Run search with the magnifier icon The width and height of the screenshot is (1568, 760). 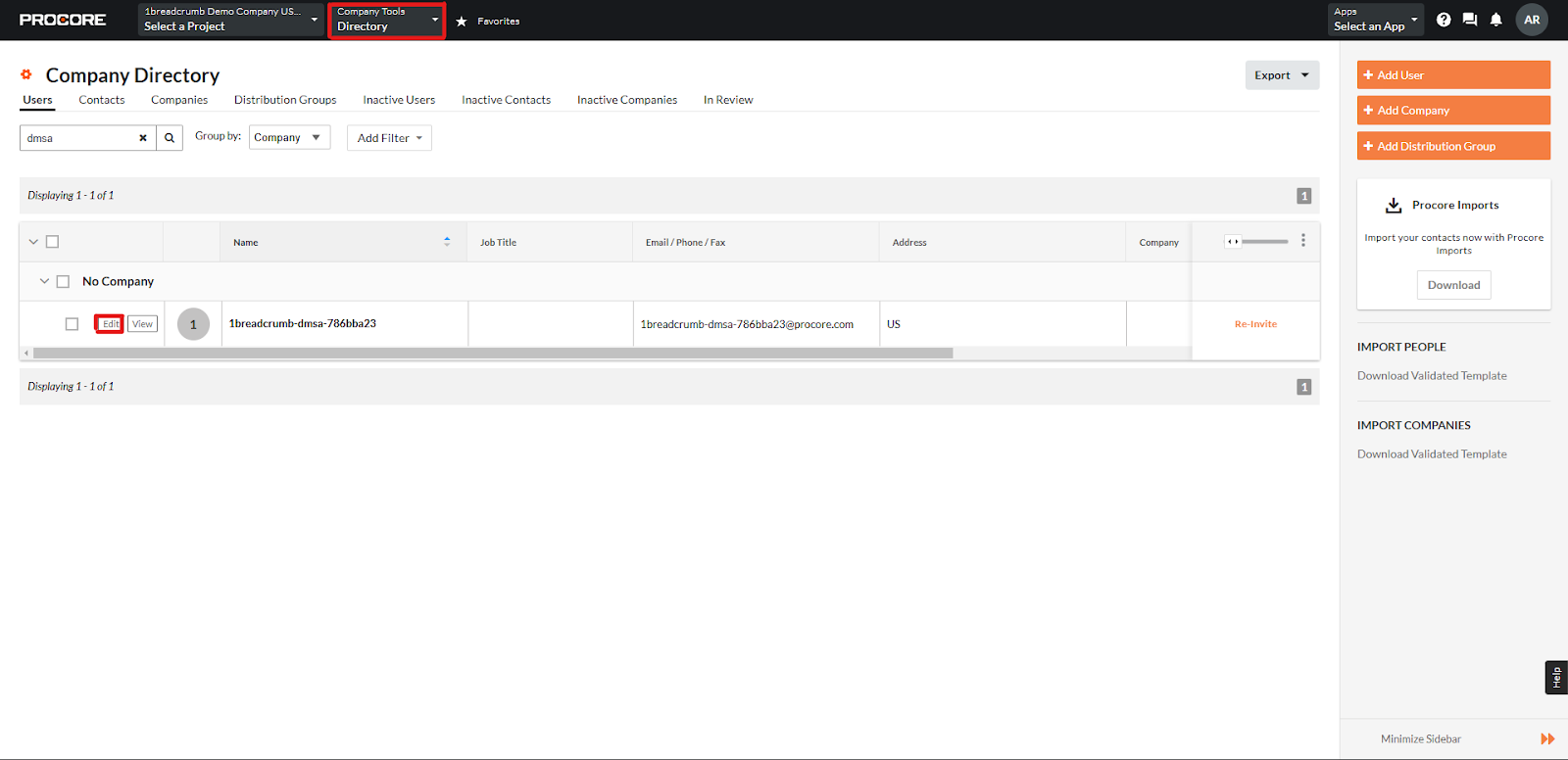point(170,138)
